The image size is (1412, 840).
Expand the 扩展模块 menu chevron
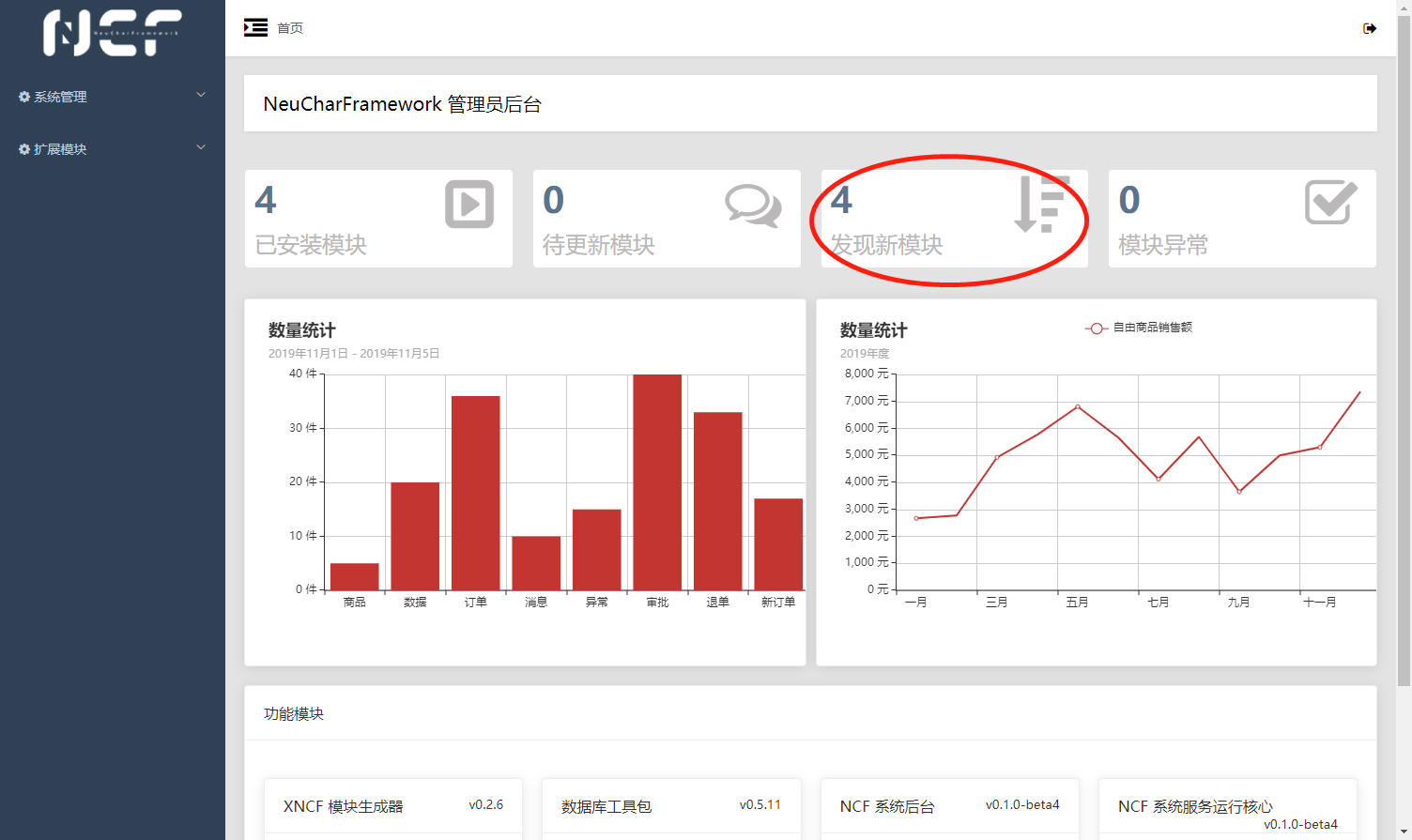(201, 147)
